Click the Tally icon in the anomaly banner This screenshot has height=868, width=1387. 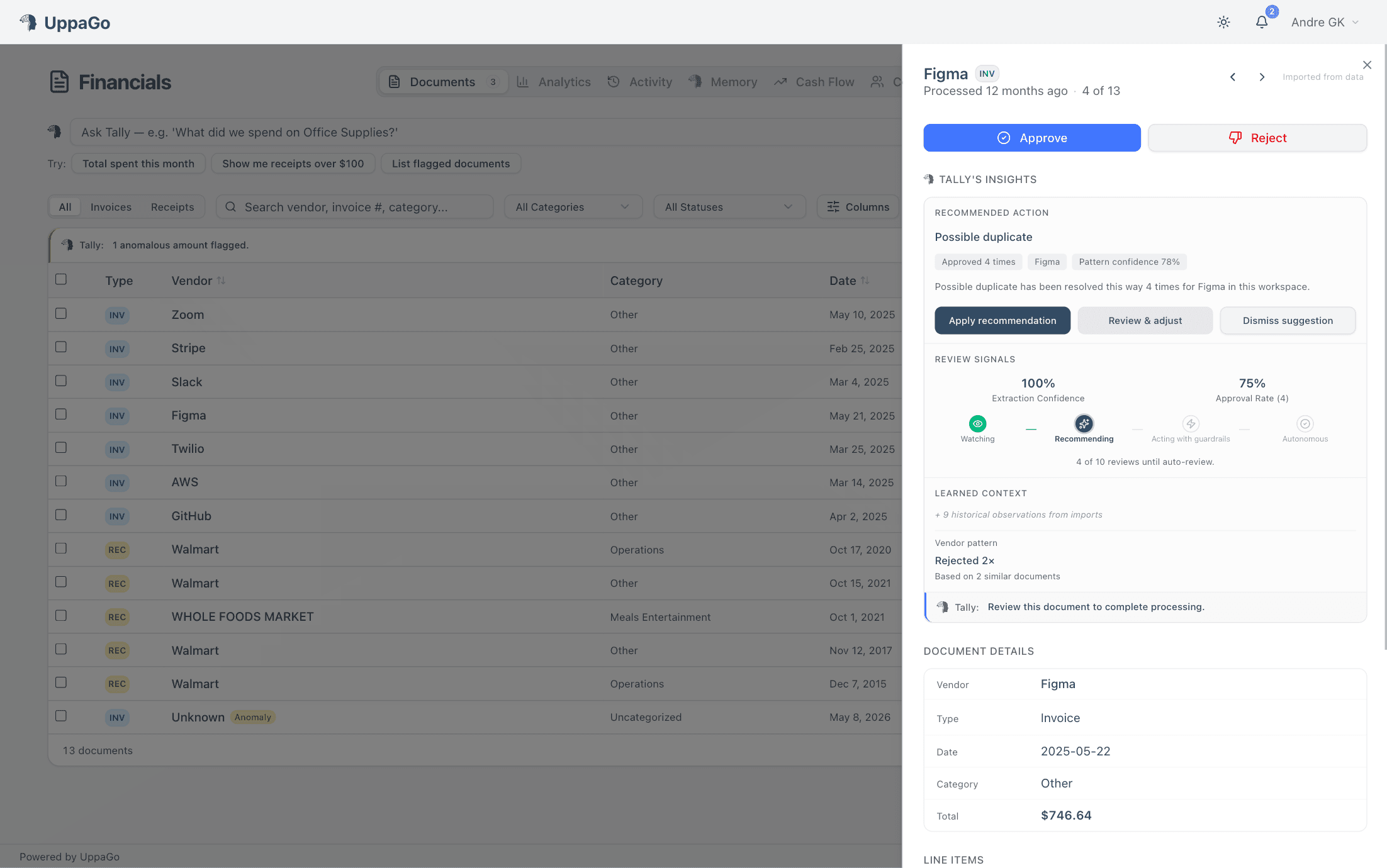[67, 245]
